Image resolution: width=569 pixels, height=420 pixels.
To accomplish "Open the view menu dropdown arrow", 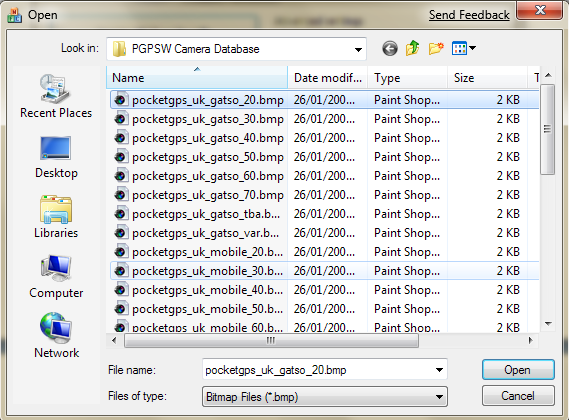I will 472,48.
